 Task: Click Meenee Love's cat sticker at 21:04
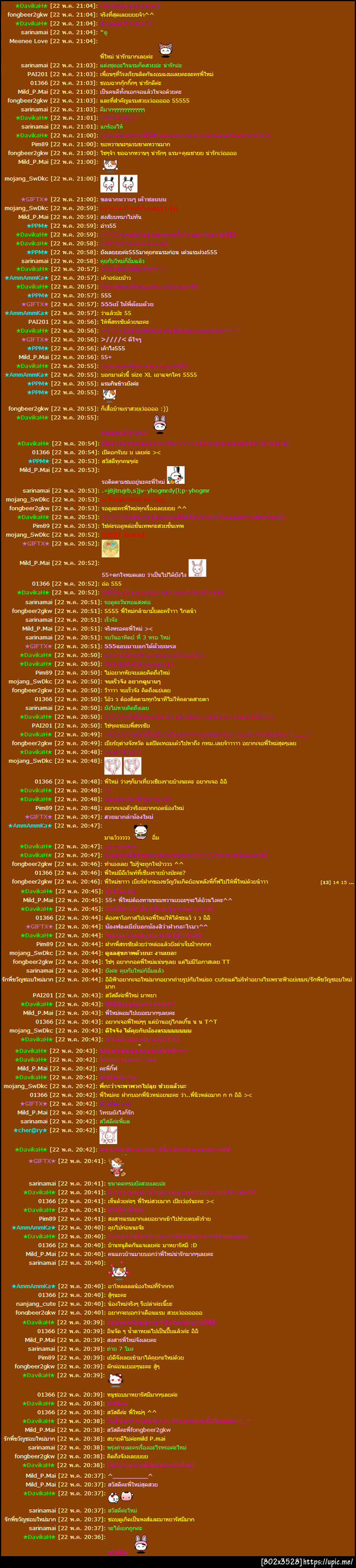coord(165,50)
